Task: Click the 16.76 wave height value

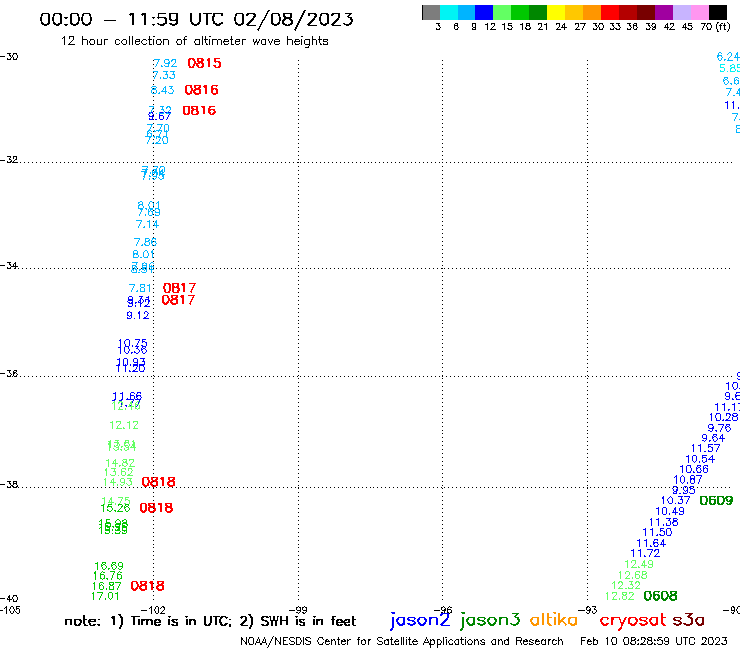Action: click(x=108, y=576)
